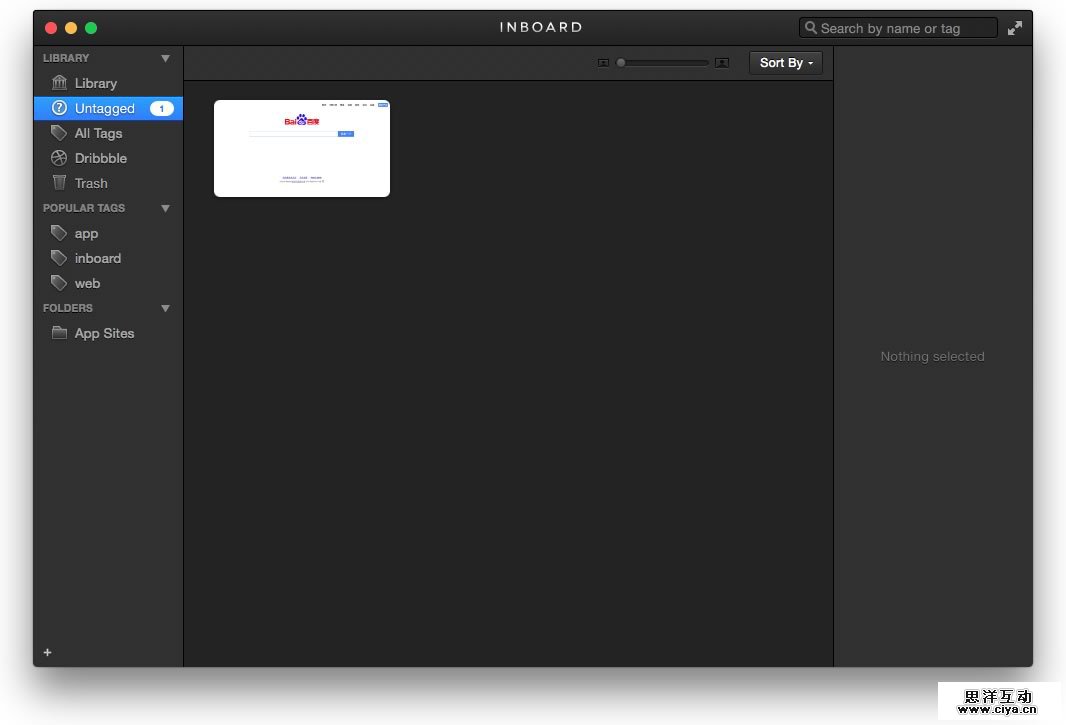
Task: Click the tag icon beside inboard
Action: pyautogui.click(x=59, y=258)
